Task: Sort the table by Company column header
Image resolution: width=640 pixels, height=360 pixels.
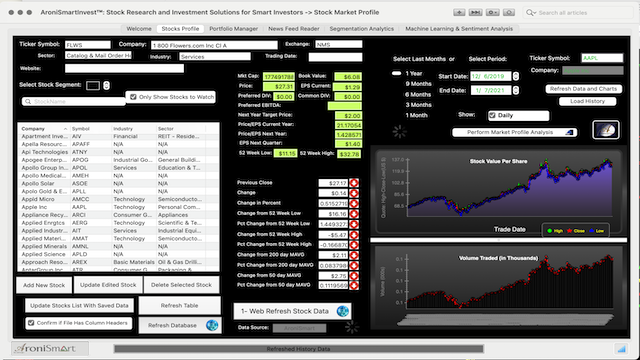Action: [x=44, y=129]
